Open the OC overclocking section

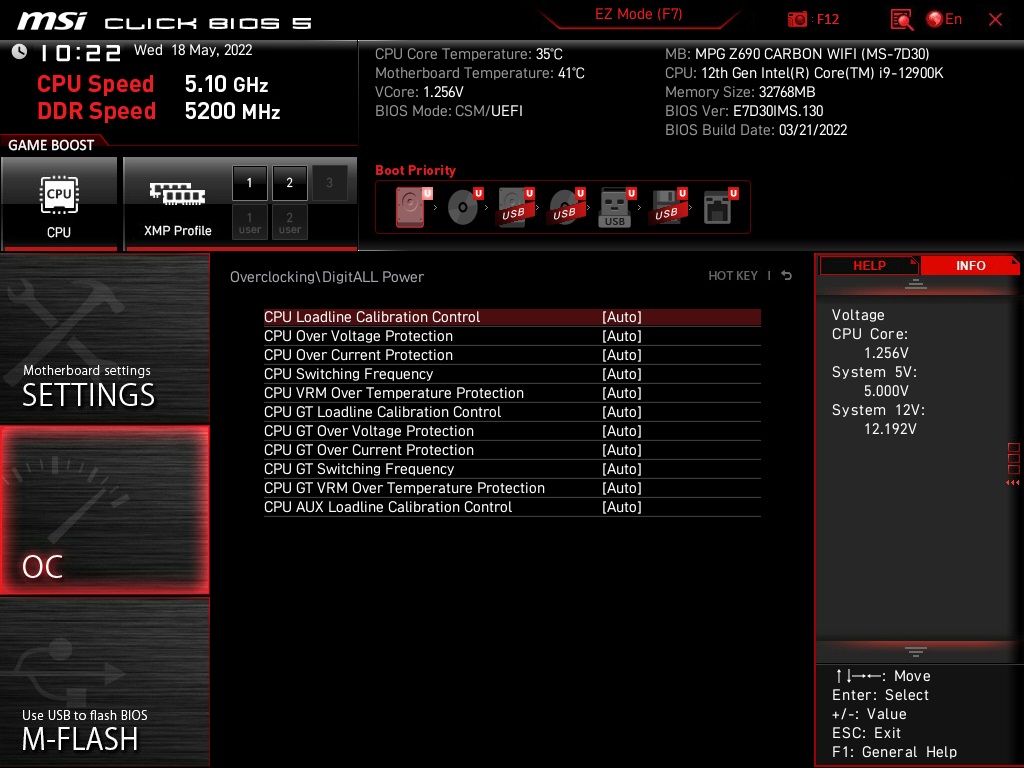pos(104,511)
